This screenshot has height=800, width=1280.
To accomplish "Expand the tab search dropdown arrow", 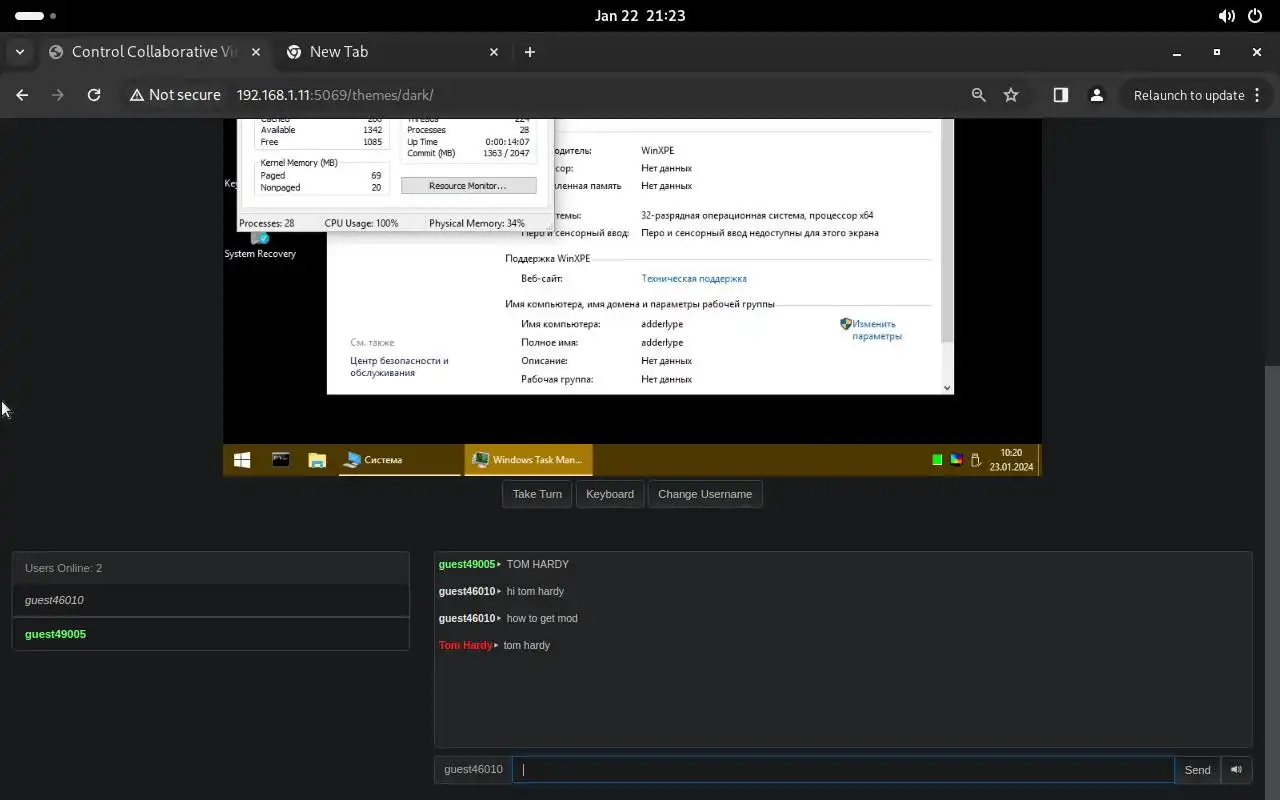I will 20,52.
